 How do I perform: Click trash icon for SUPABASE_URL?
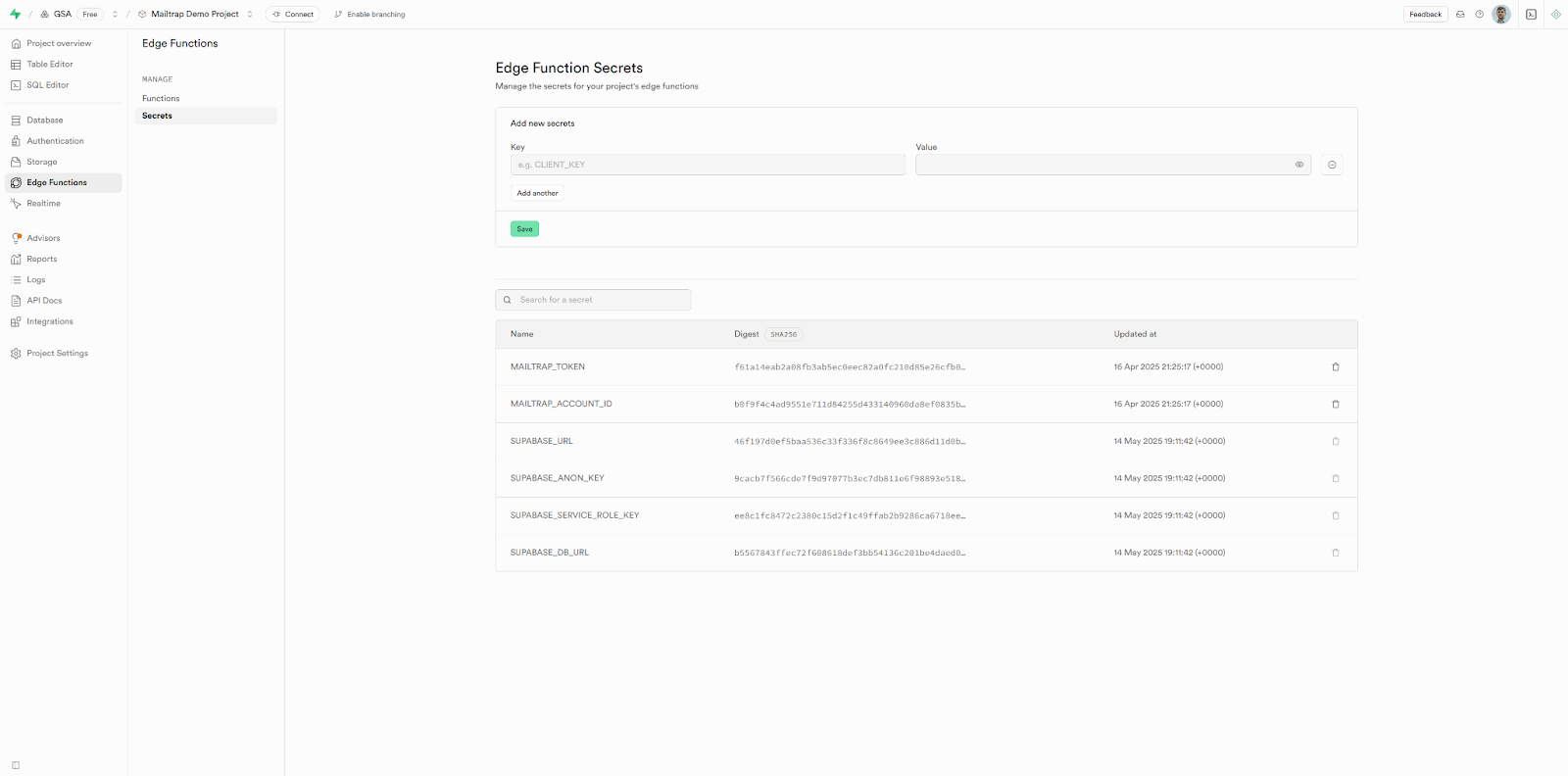point(1336,441)
